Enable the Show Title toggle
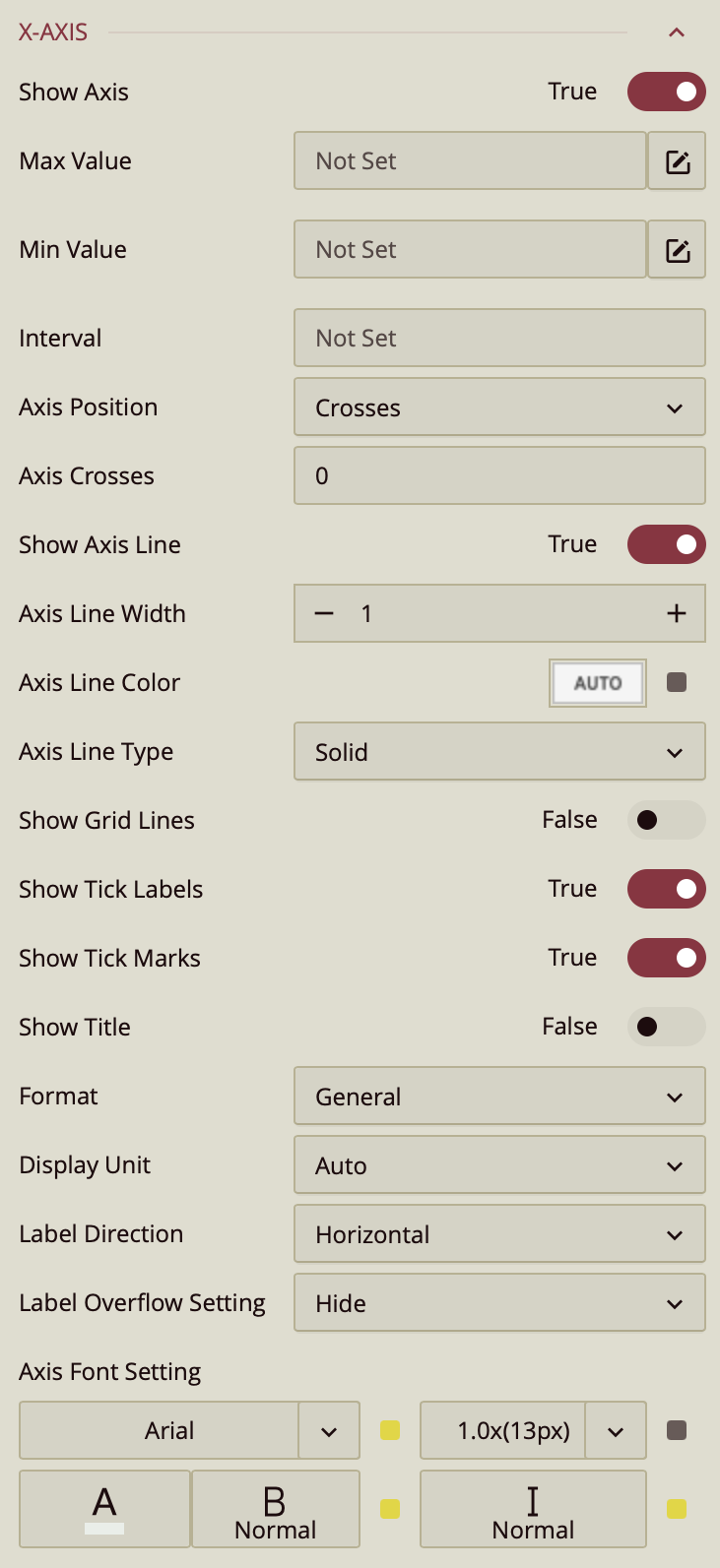 tap(667, 1027)
